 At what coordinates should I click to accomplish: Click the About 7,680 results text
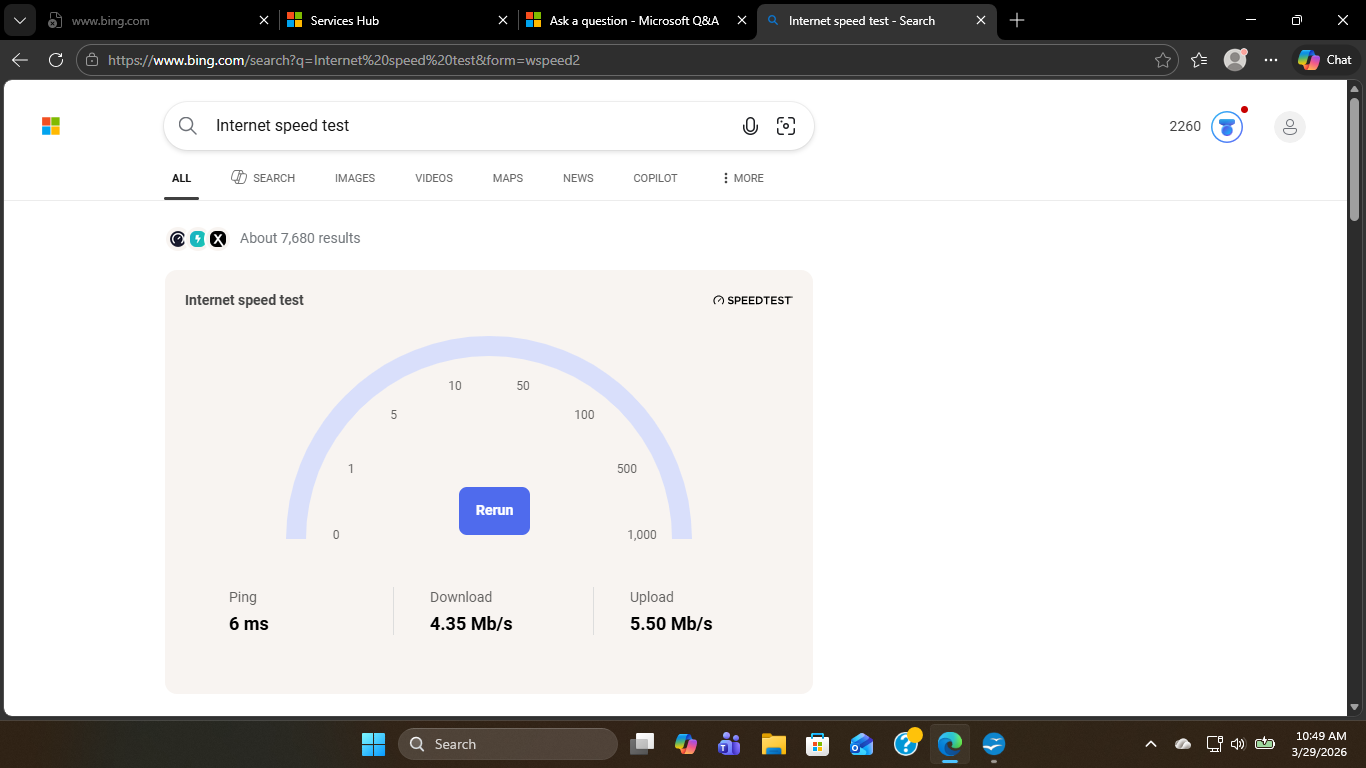tap(300, 238)
